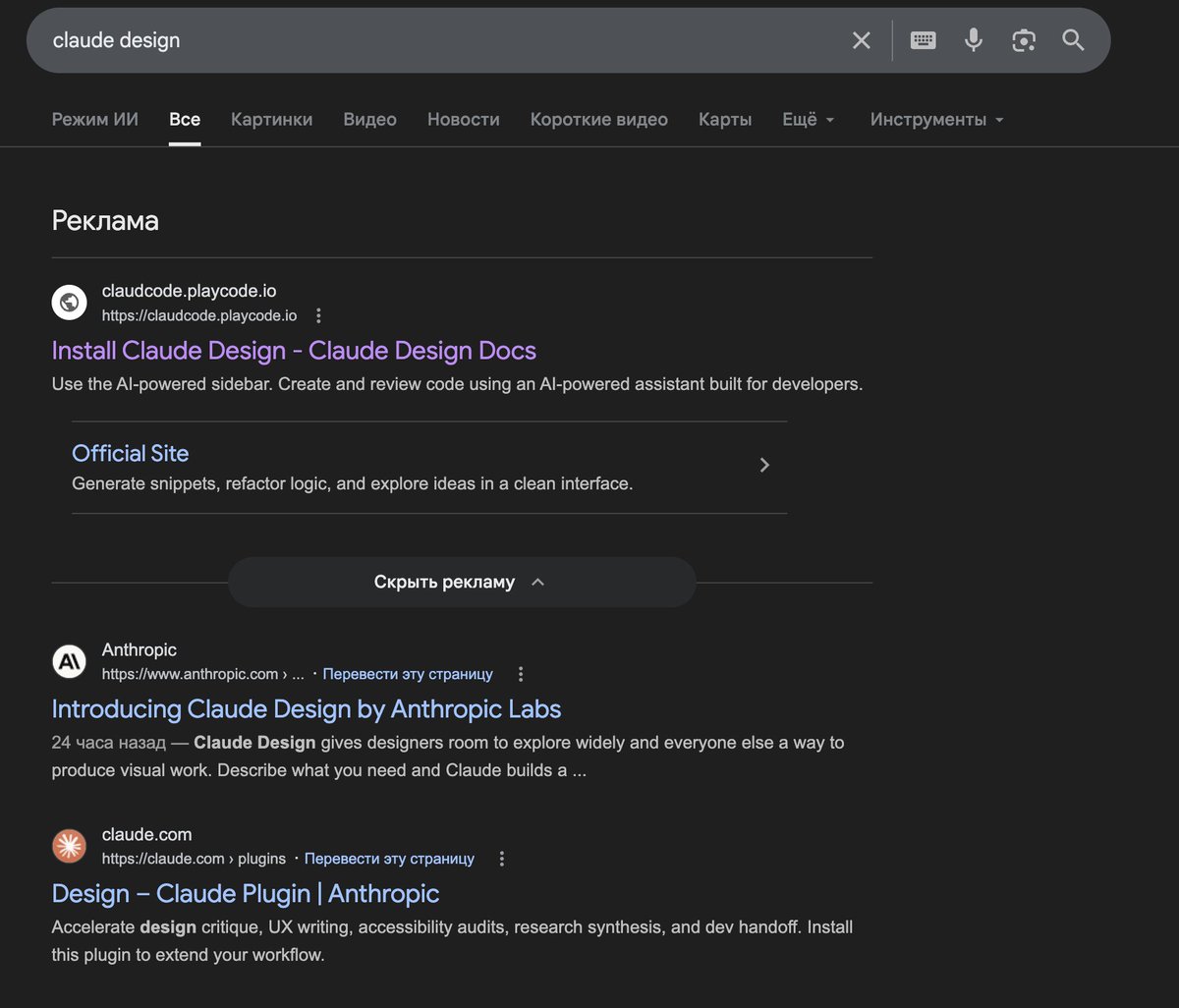Viewport: 1179px width, 1008px height.
Task: Click the 'Use the AI-powered sidebar' ad description
Action: point(457,384)
